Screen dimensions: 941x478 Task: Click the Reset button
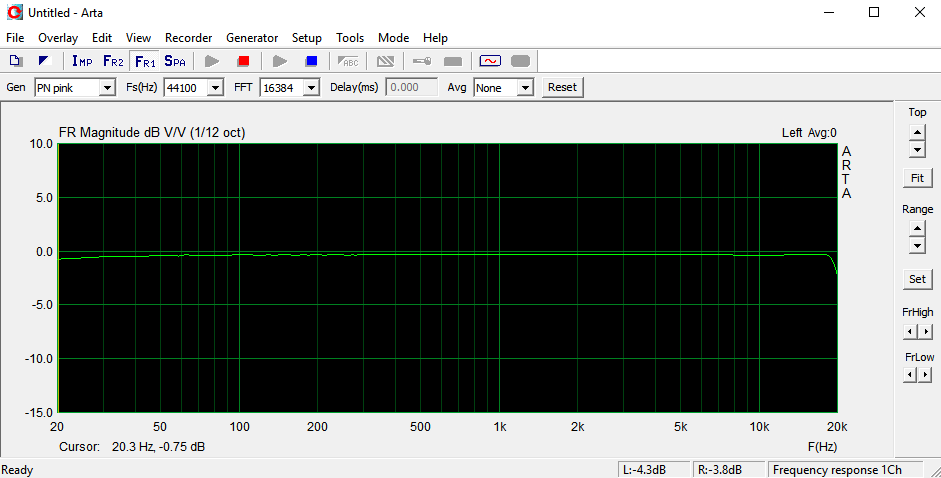[562, 87]
